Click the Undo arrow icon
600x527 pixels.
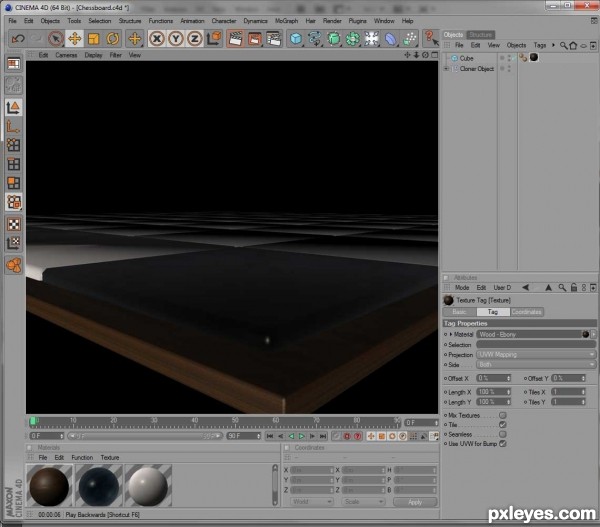18,39
